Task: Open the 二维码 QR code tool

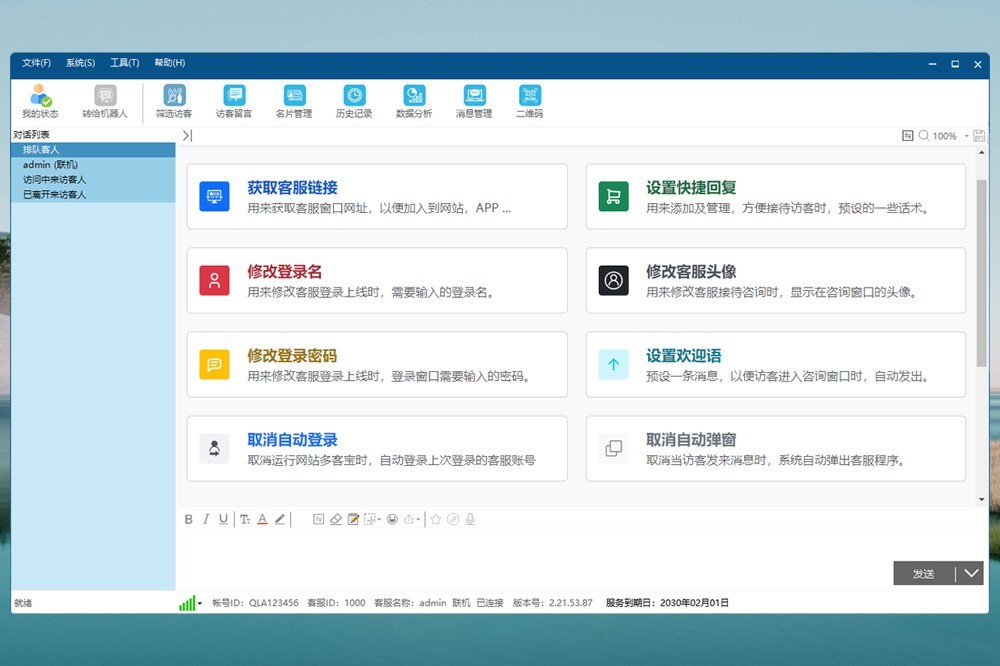Action: [529, 101]
